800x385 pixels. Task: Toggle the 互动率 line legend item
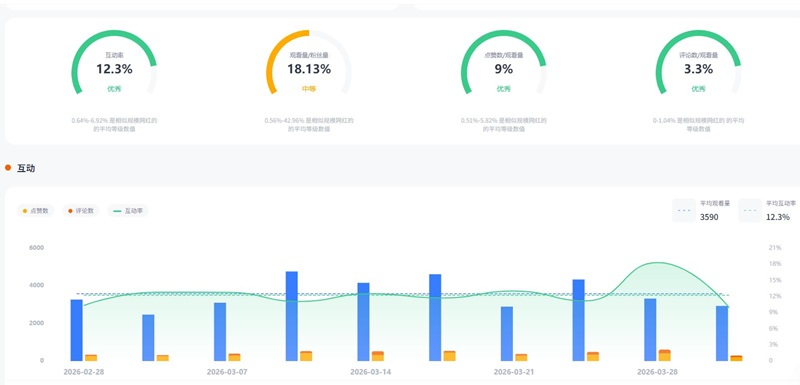(x=128, y=211)
